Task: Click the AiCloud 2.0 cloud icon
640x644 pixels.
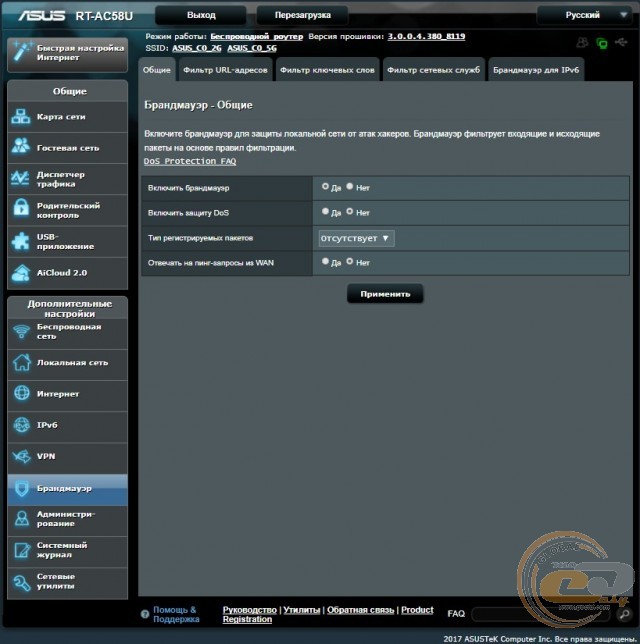Action: tap(21, 273)
